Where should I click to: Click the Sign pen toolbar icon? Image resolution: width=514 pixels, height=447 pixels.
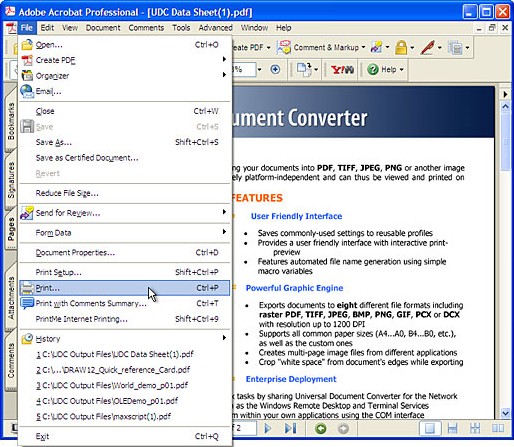[x=428, y=47]
